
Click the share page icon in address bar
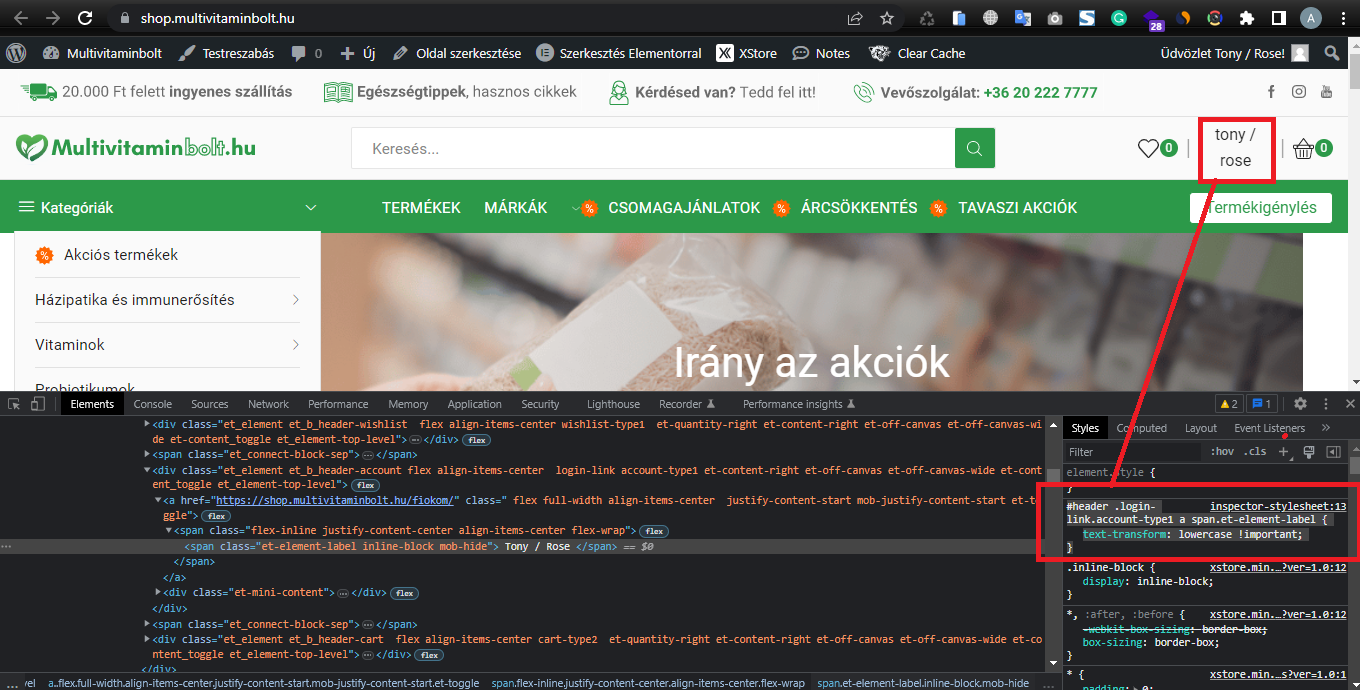855,18
